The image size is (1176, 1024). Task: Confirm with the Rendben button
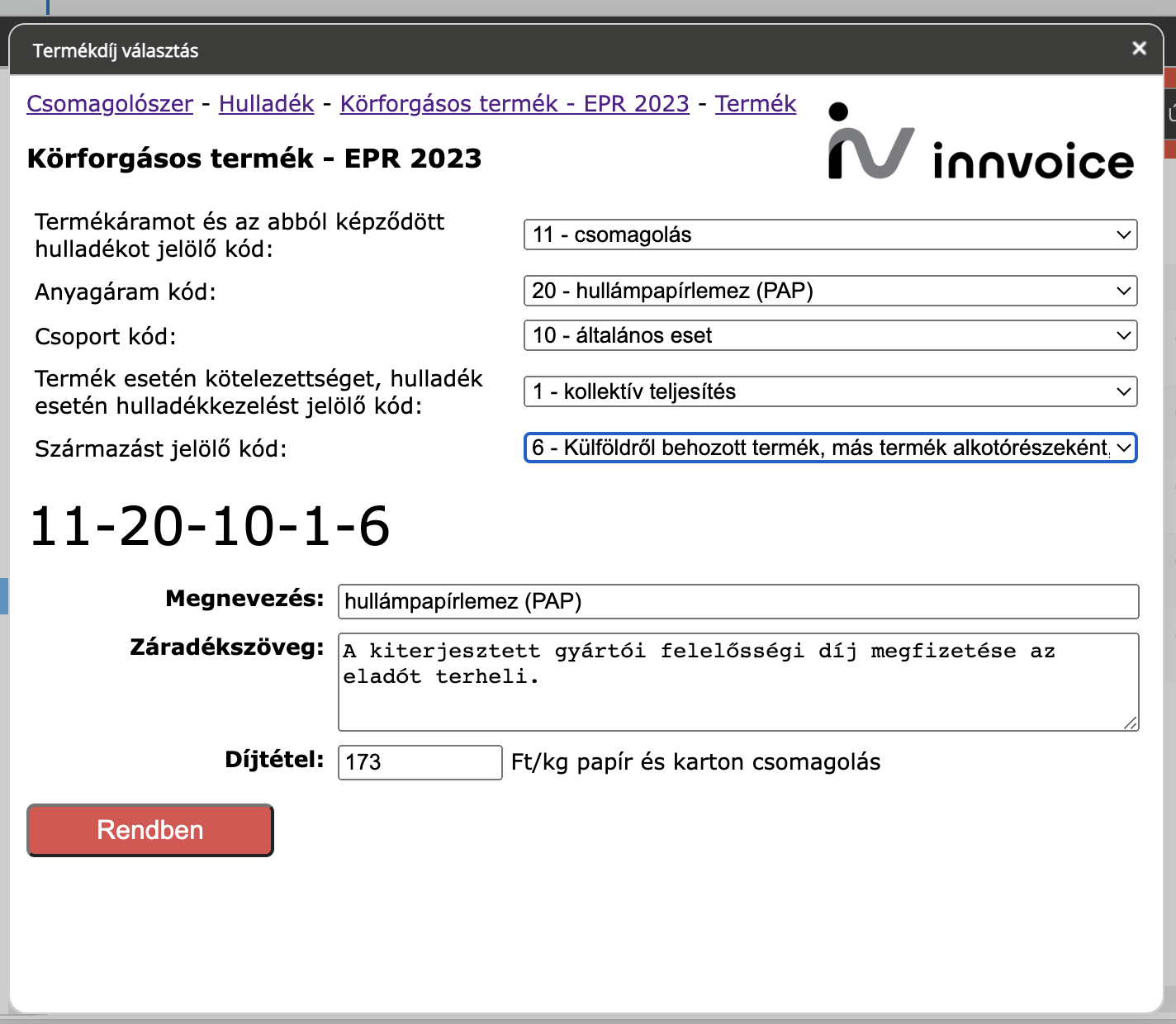[150, 830]
